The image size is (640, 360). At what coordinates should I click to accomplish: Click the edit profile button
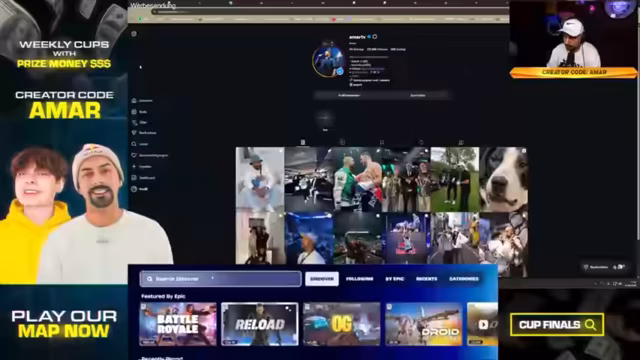(349, 95)
